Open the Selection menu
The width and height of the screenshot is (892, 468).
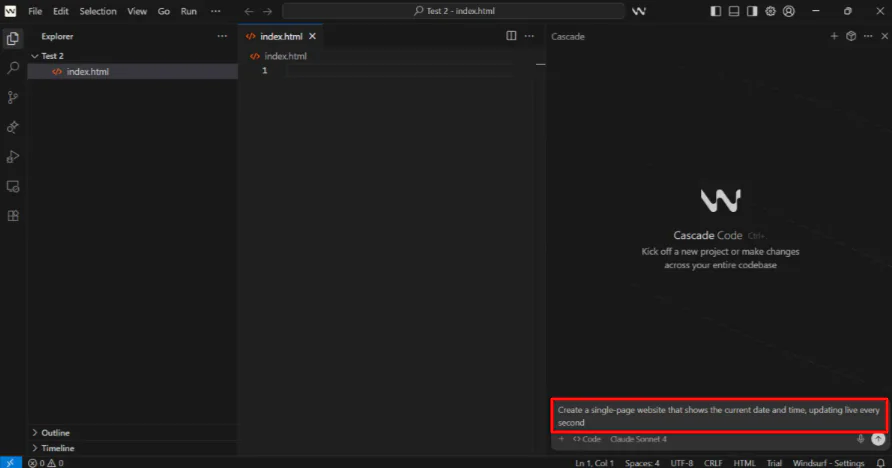tap(98, 11)
